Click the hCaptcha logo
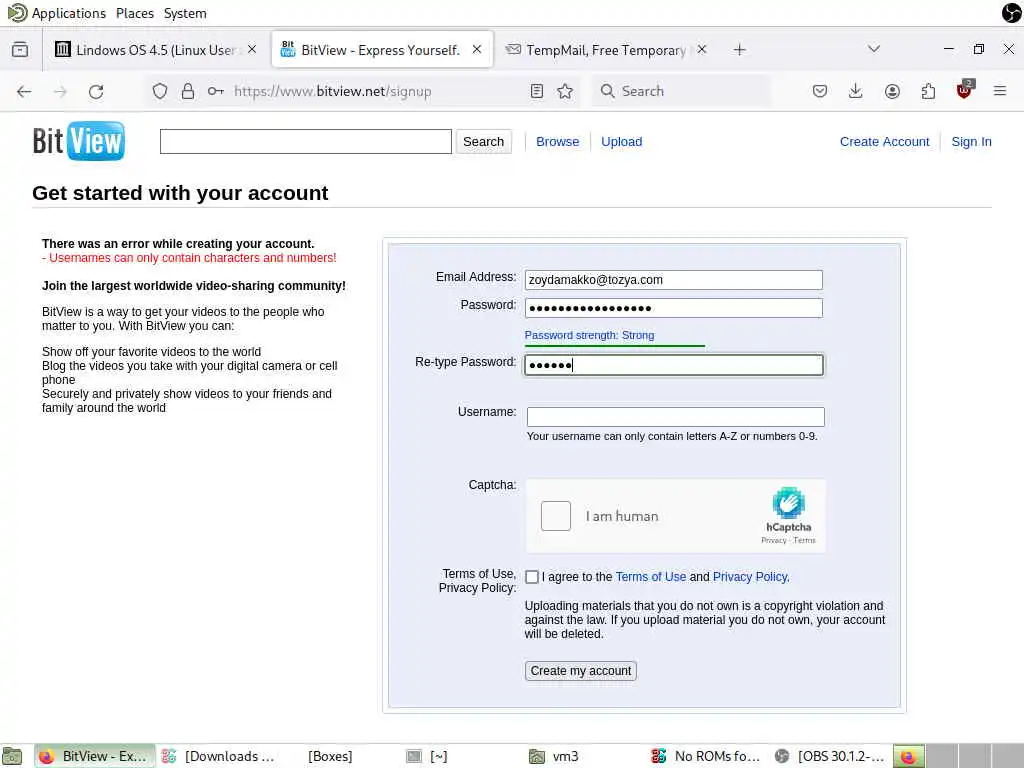 tap(788, 502)
